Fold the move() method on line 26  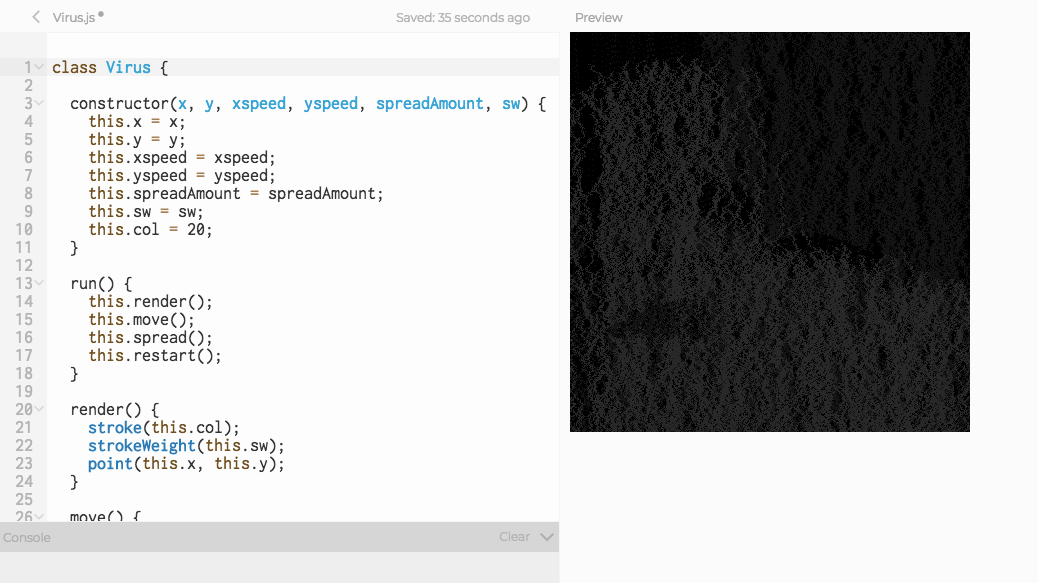tap(39, 517)
